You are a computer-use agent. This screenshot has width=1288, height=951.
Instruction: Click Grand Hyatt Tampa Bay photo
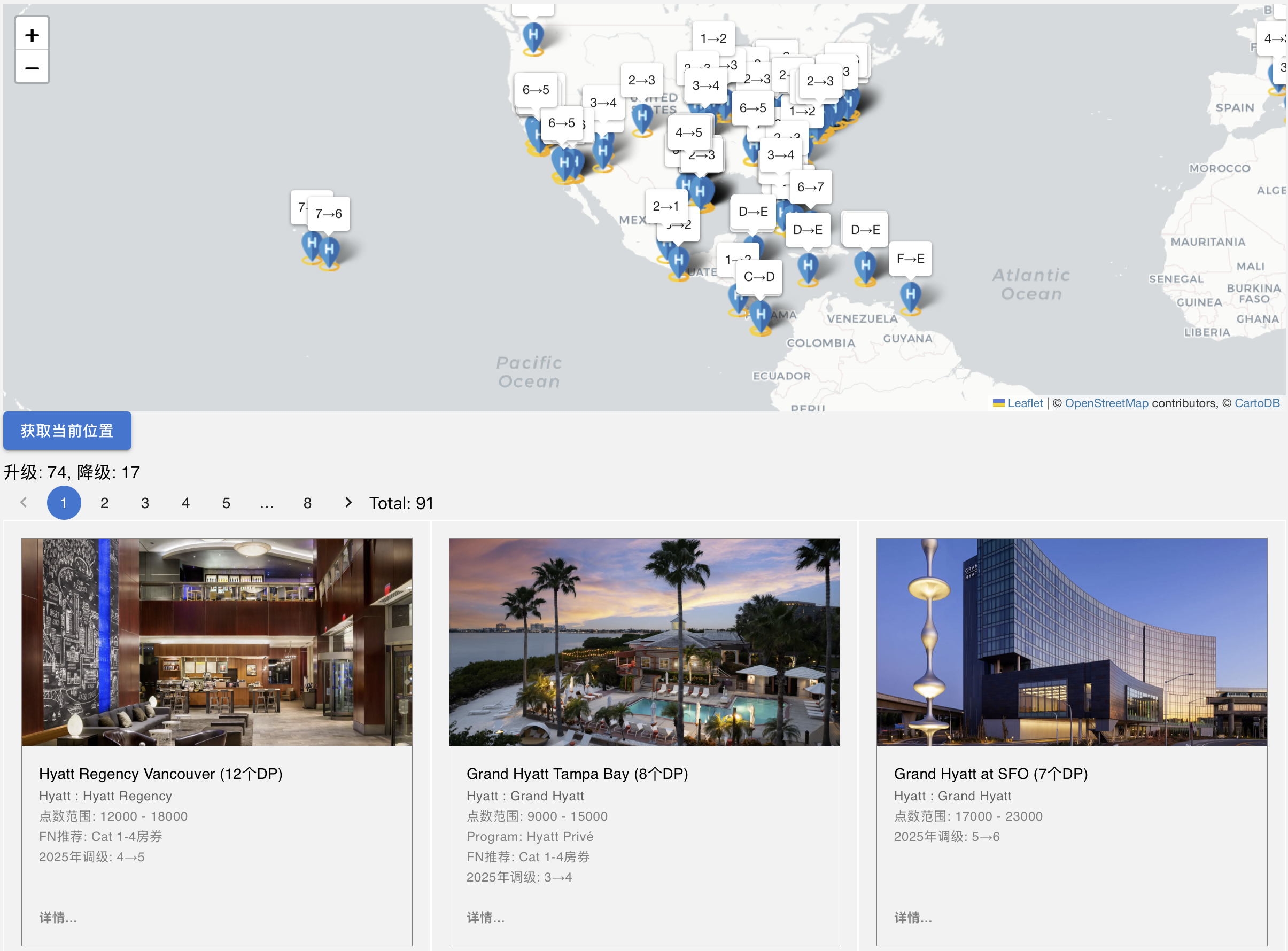tap(643, 642)
